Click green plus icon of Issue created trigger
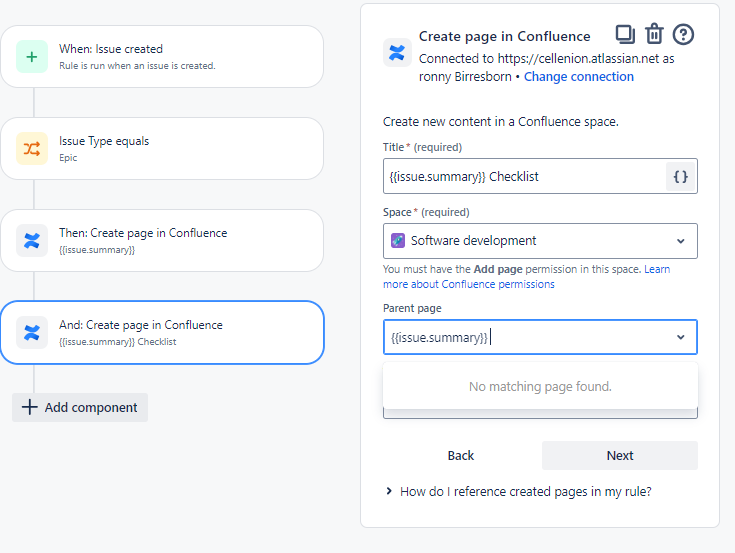Screen dimensions: 735x553 (x=32, y=57)
